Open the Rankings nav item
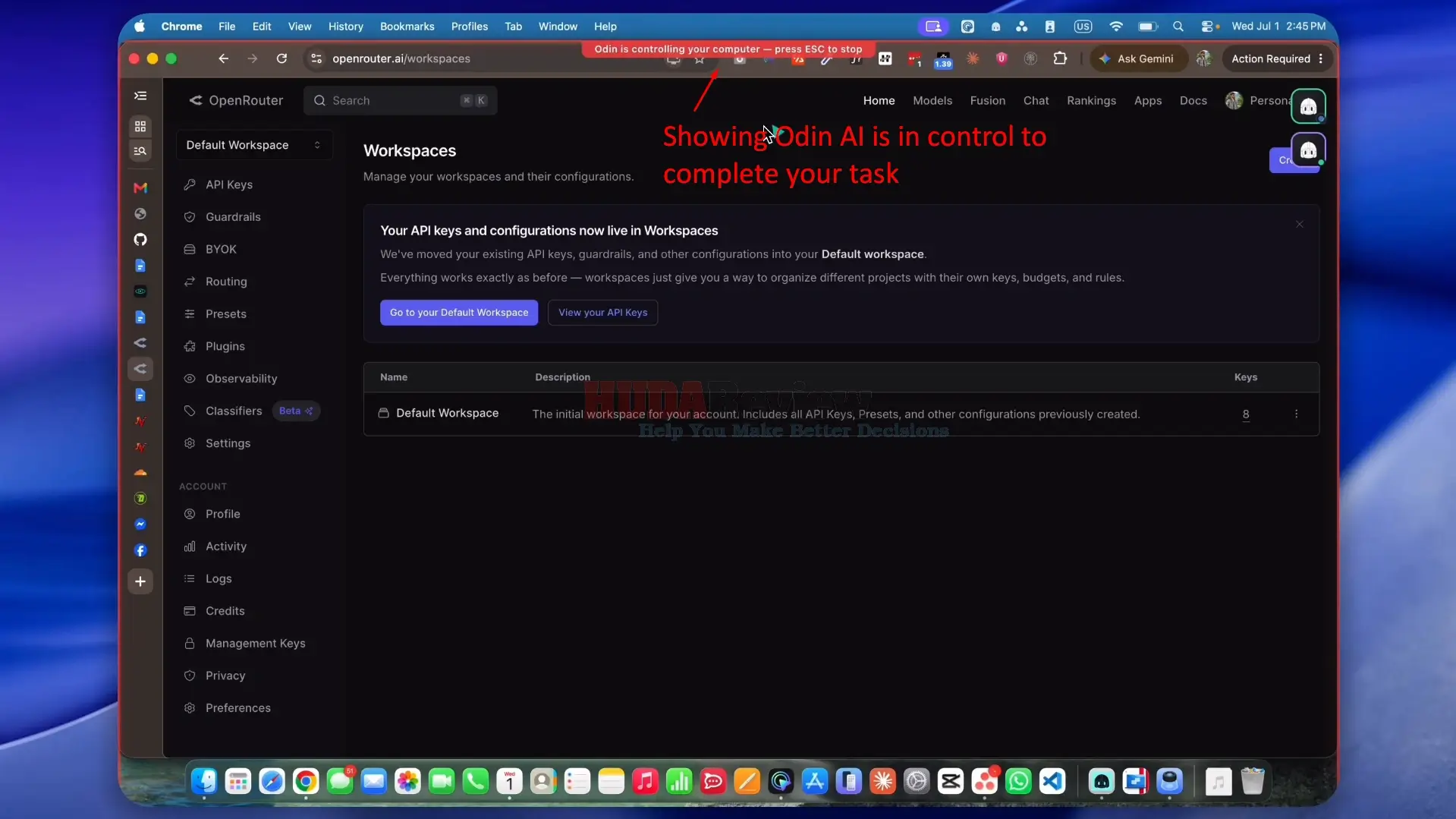The image size is (1456, 819). point(1091,100)
